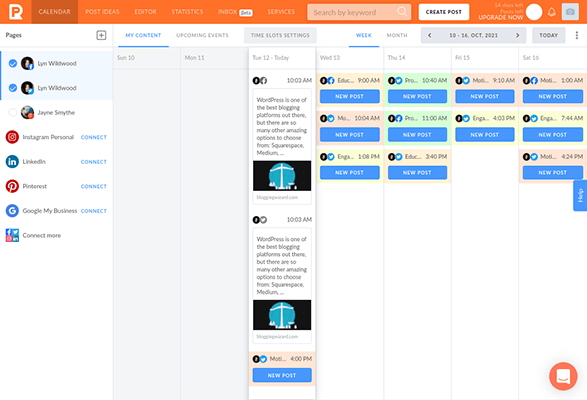Click the Today button
The image size is (587, 400).
pyautogui.click(x=549, y=35)
